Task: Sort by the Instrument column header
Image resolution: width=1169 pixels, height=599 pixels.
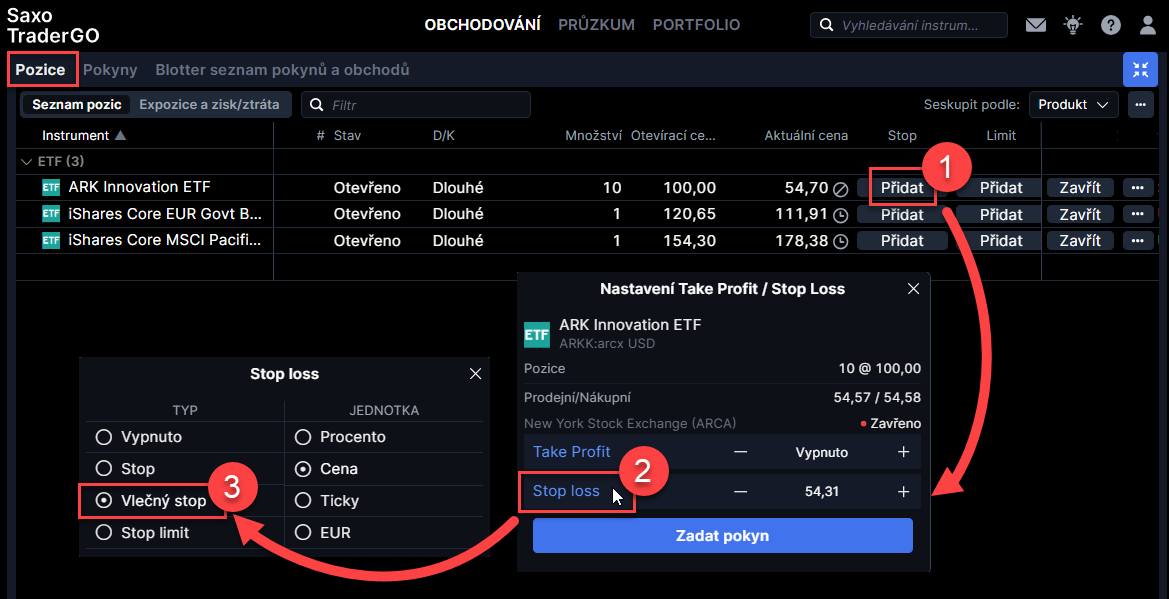Action: pyautogui.click(x=84, y=136)
